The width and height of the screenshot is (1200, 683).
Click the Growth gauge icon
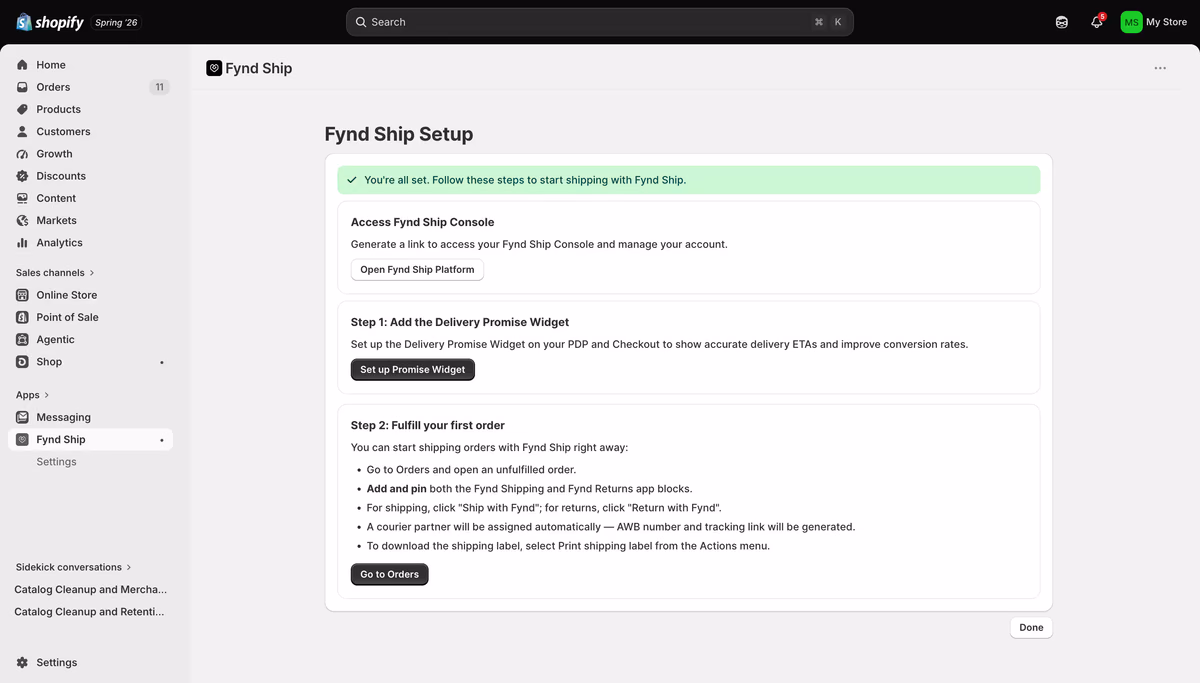(x=22, y=154)
